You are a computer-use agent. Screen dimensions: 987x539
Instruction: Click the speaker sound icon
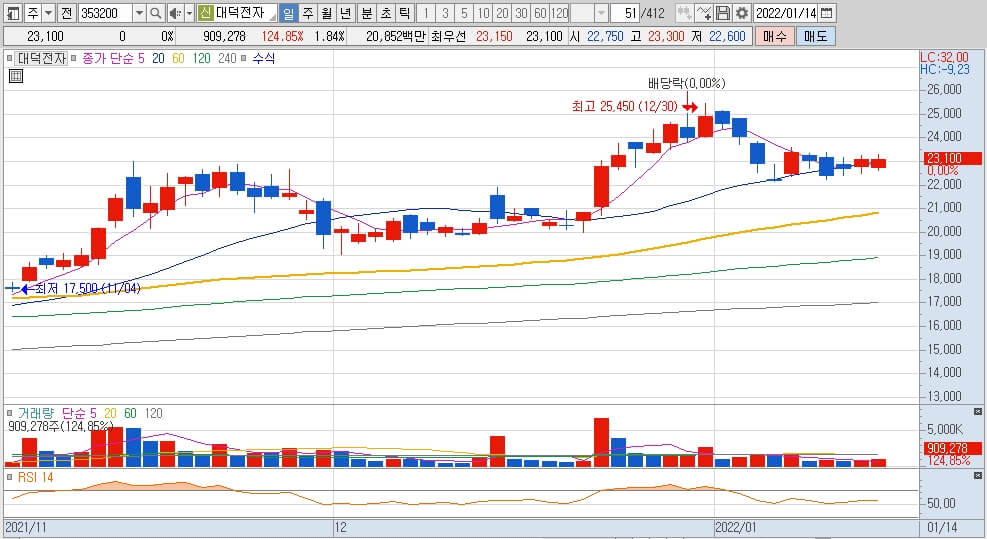pos(176,13)
